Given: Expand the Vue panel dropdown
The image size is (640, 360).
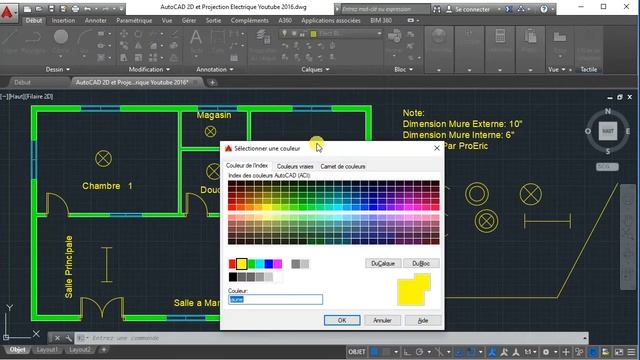Looking at the screenshot, I should pyautogui.click(x=556, y=69).
